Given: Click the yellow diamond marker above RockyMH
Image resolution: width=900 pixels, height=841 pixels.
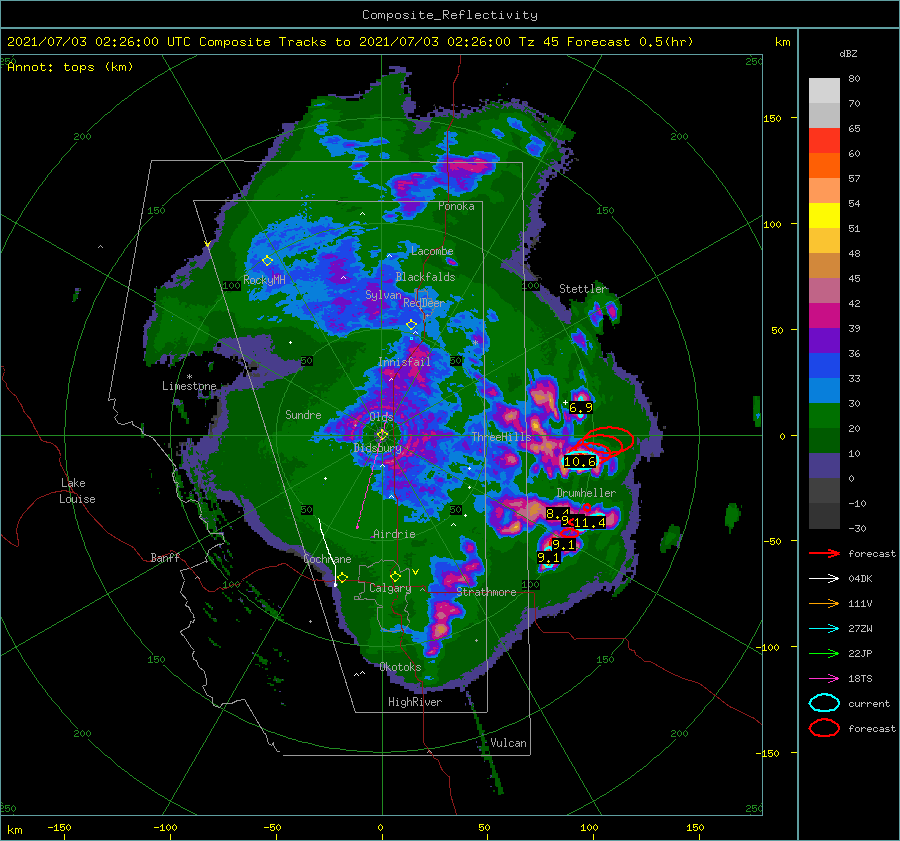Looking at the screenshot, I should 267,261.
